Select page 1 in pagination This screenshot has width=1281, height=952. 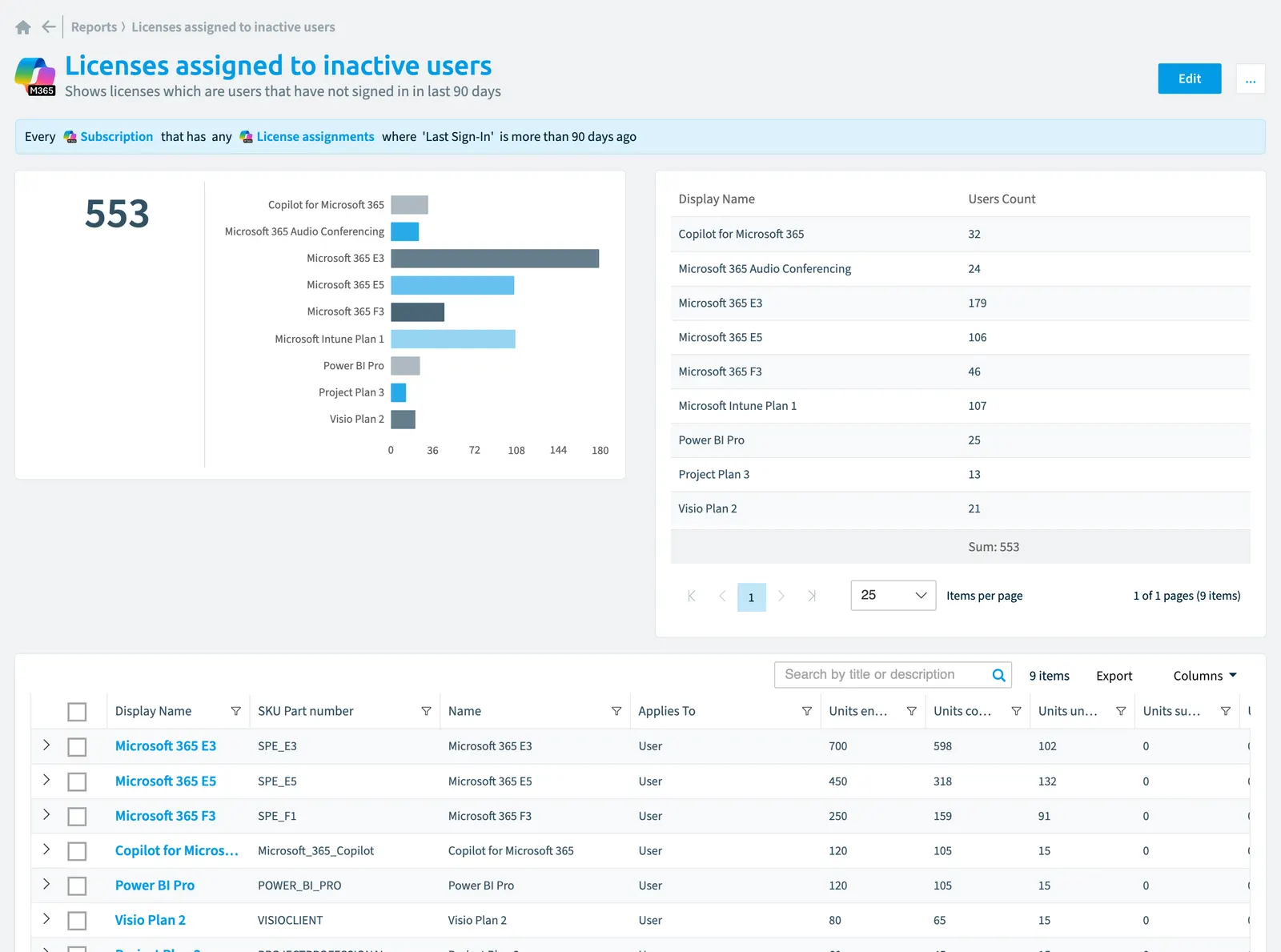pyautogui.click(x=751, y=597)
